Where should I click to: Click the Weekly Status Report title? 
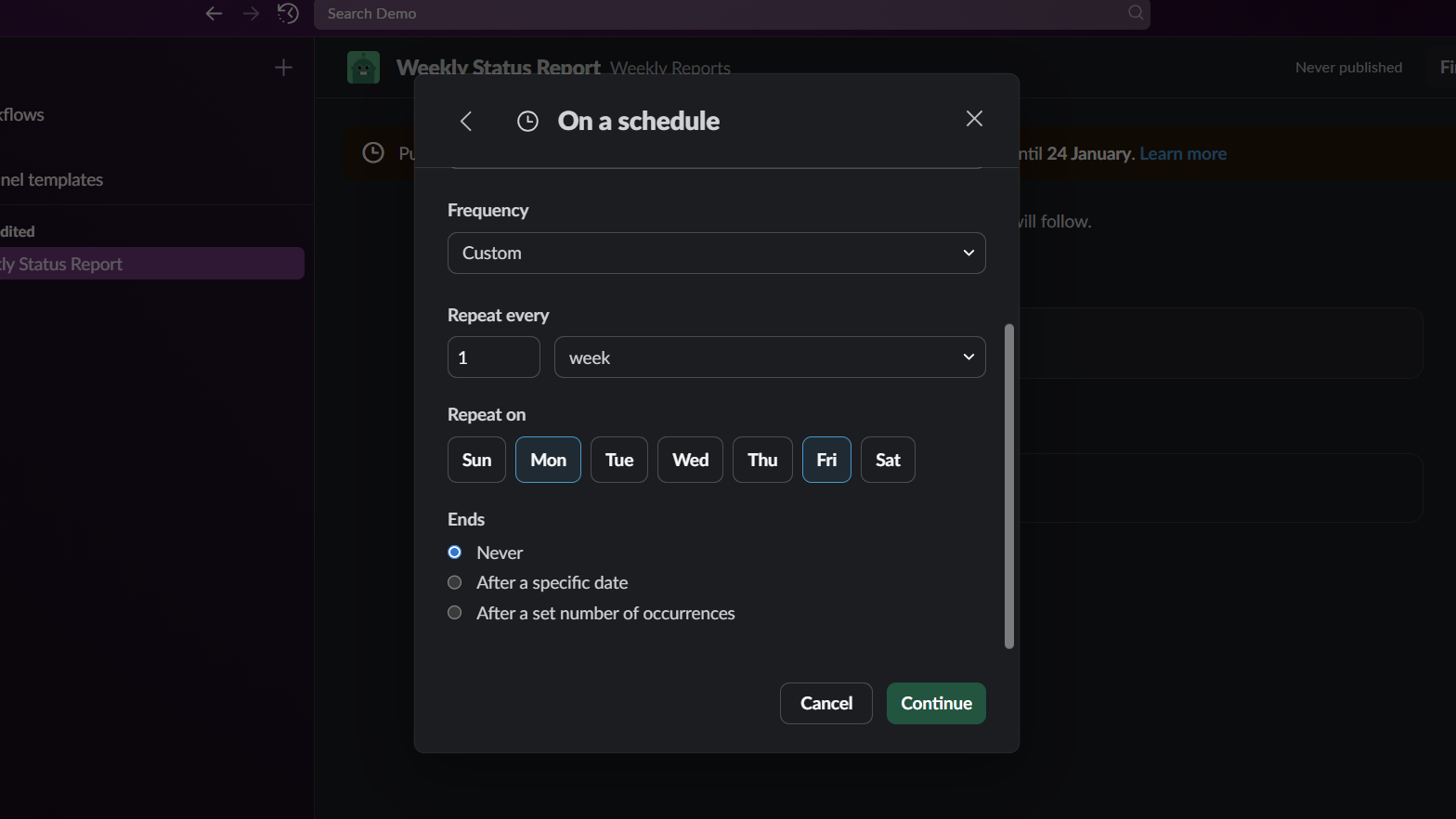tap(499, 68)
